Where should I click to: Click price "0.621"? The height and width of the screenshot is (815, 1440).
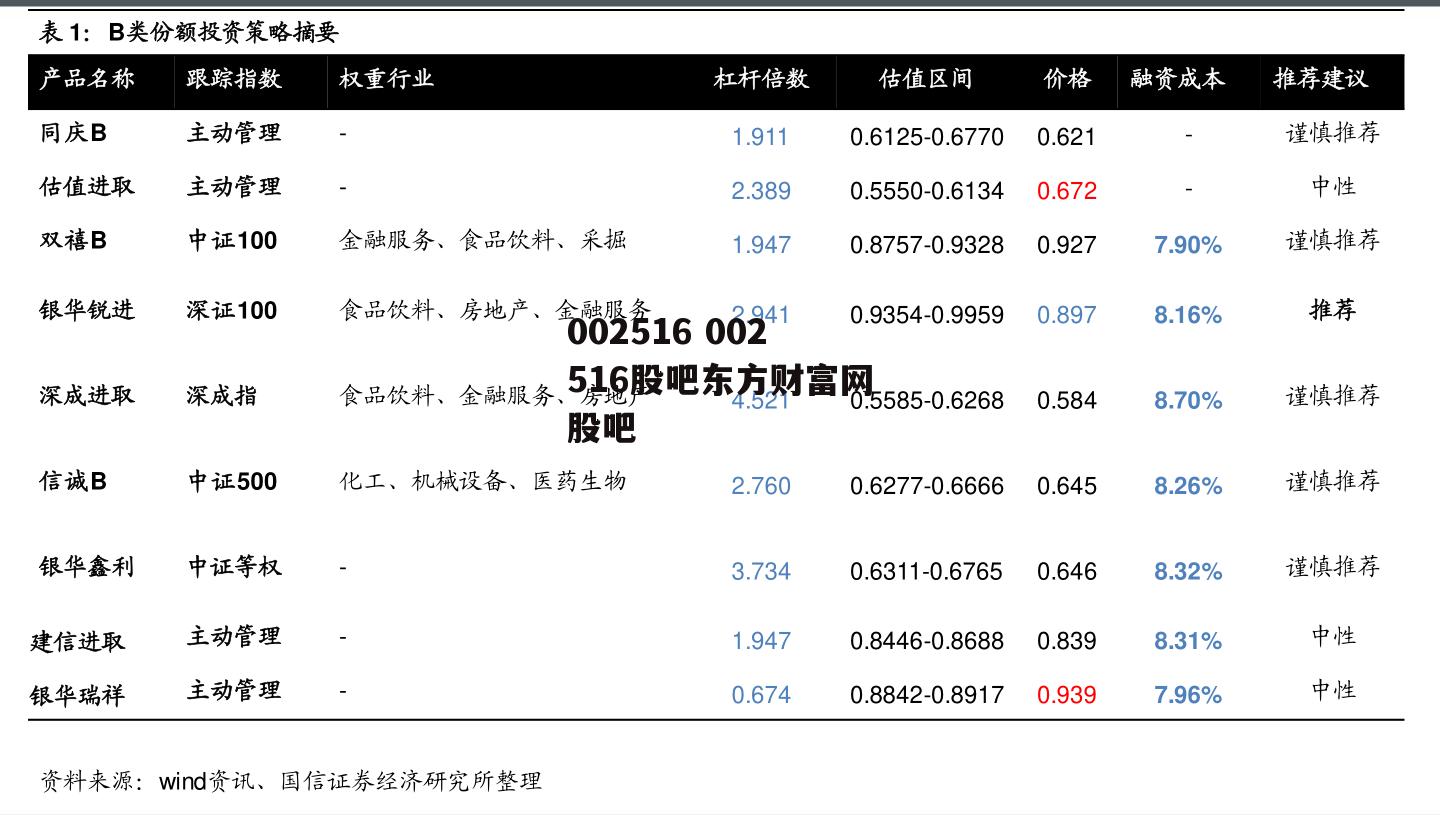(1067, 137)
